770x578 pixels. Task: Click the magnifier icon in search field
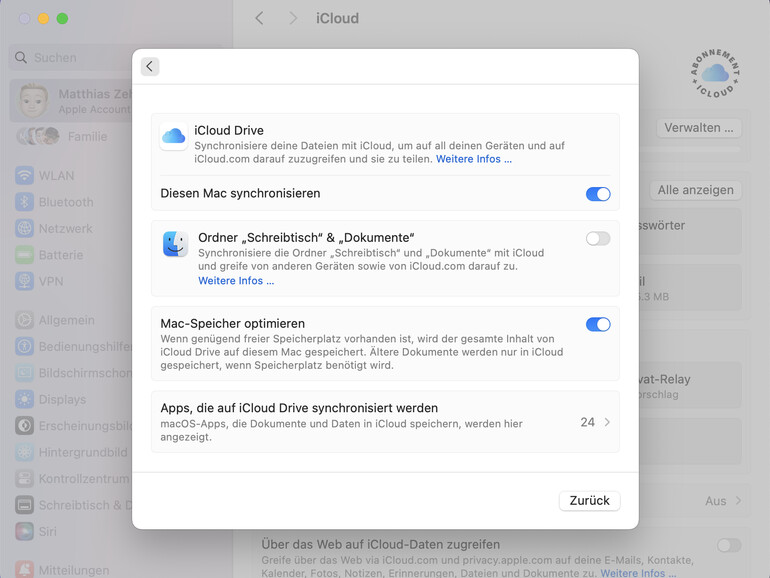pos(21,57)
